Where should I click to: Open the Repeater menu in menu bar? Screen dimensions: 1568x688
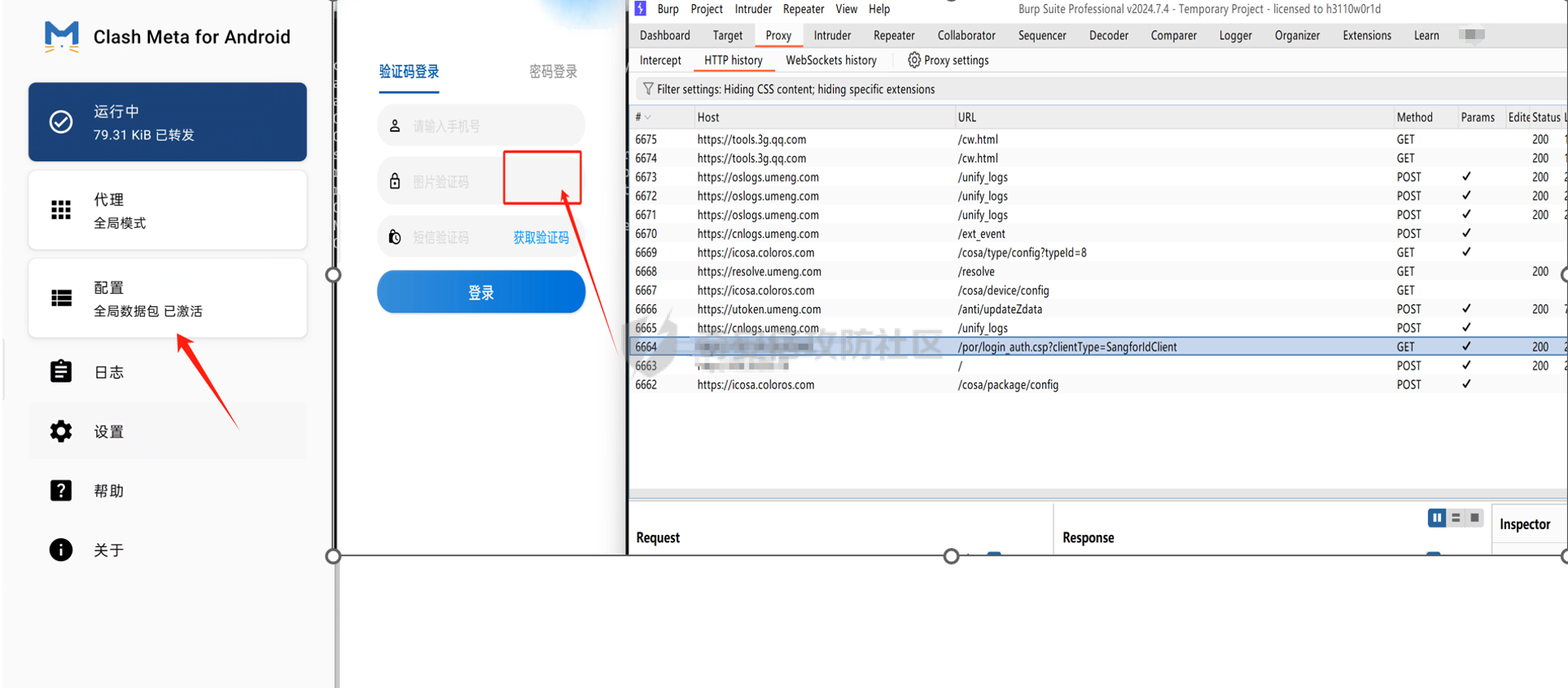tap(804, 9)
